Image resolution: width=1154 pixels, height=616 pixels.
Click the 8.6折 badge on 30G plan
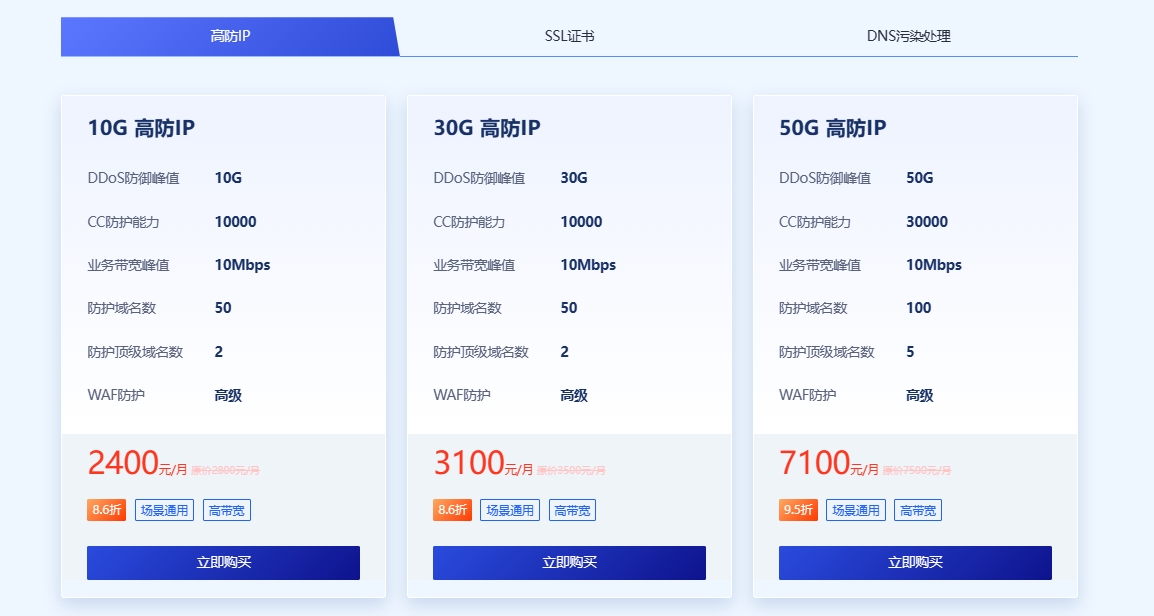pyautogui.click(x=452, y=510)
